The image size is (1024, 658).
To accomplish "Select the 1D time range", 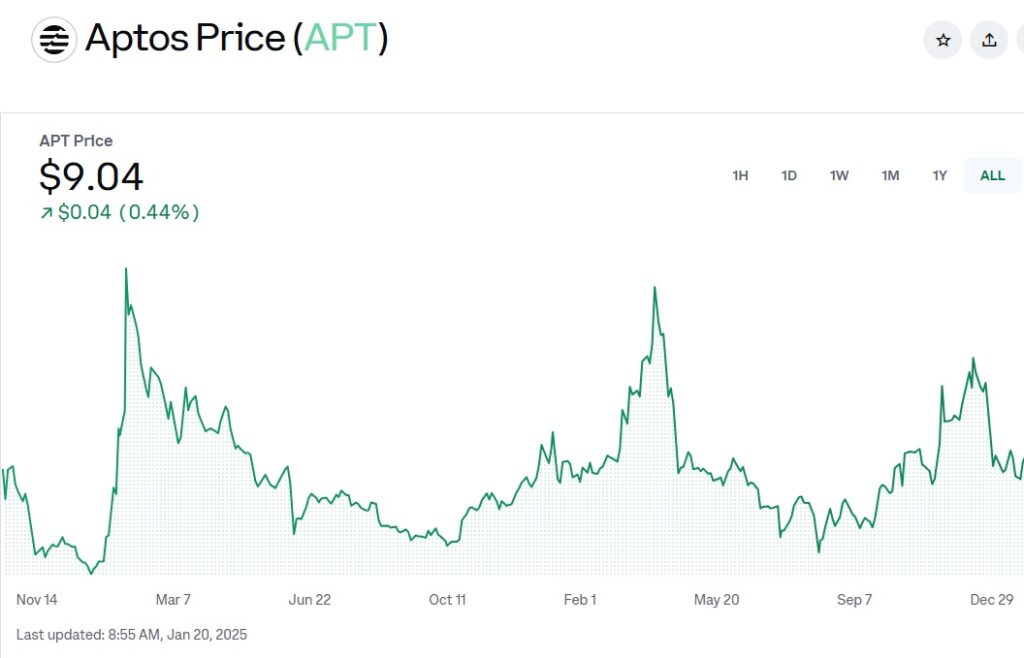I will (789, 175).
